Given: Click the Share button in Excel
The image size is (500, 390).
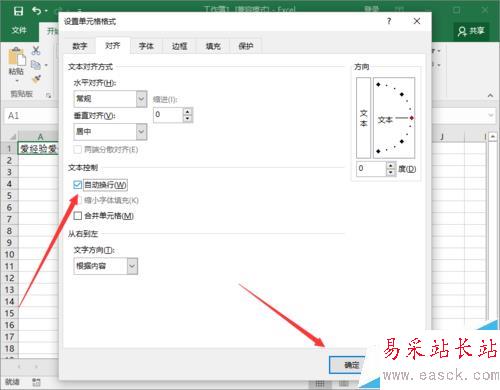Looking at the screenshot, I should pyautogui.click(x=471, y=31).
